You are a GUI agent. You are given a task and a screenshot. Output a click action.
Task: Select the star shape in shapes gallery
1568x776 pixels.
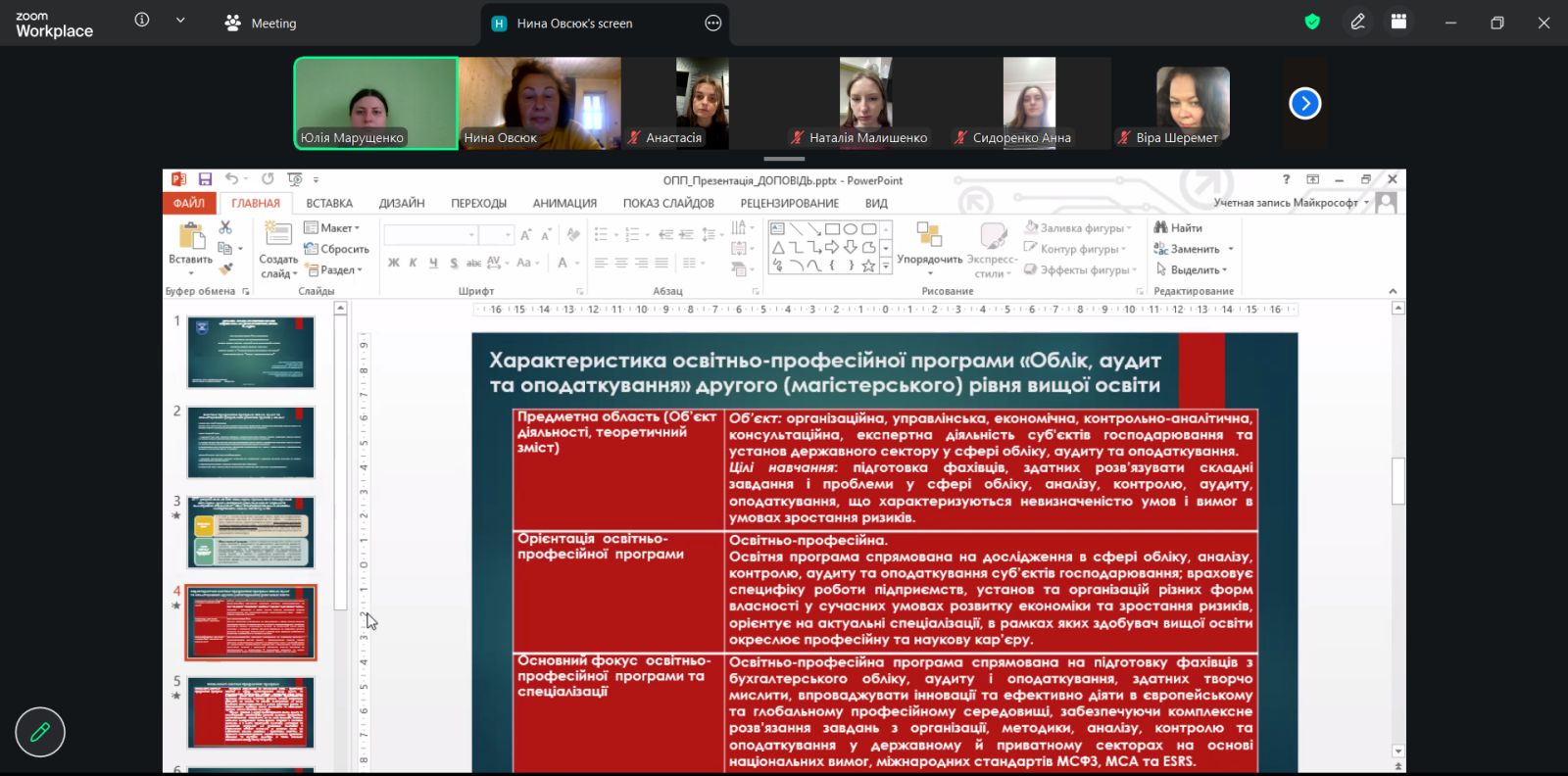click(x=868, y=266)
